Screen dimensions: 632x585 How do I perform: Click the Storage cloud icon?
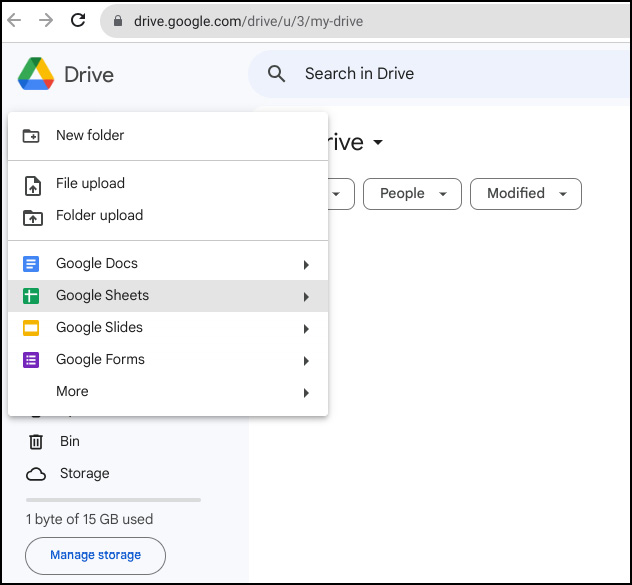point(36,474)
